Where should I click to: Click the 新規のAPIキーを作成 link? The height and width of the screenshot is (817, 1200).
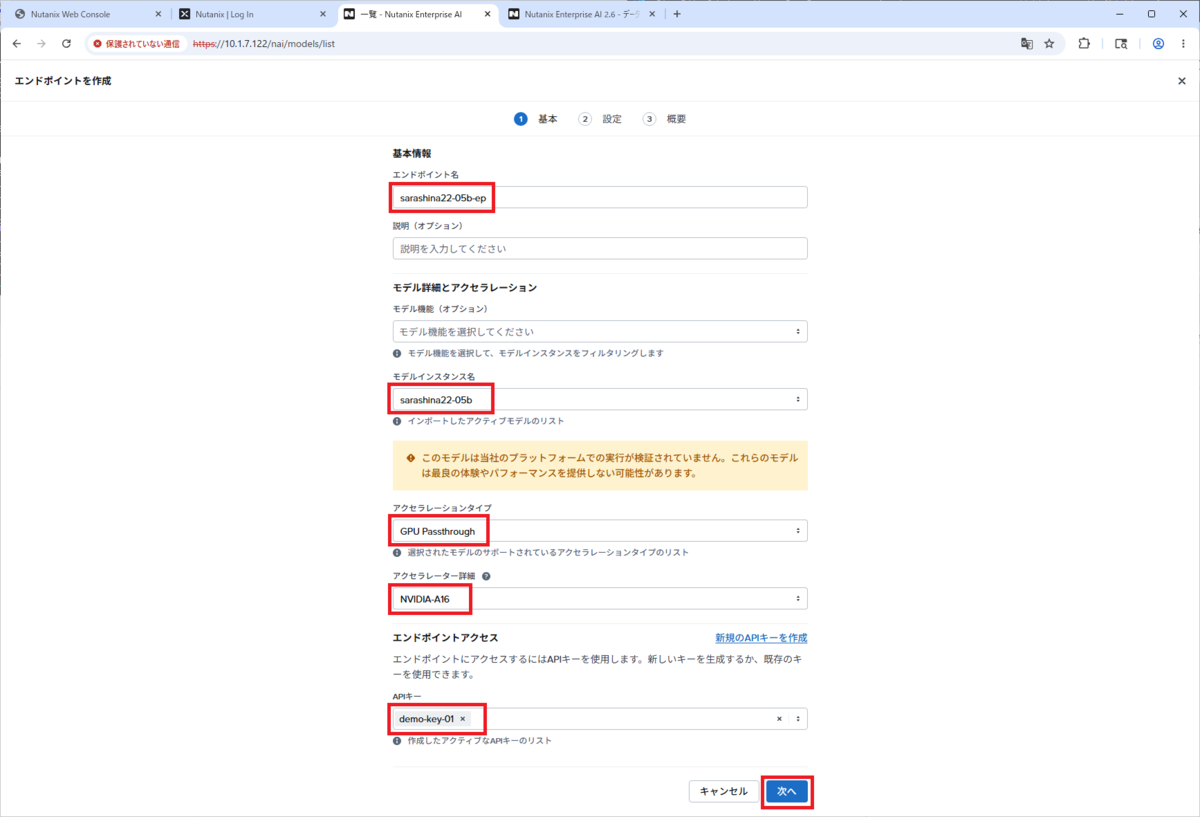(x=761, y=637)
